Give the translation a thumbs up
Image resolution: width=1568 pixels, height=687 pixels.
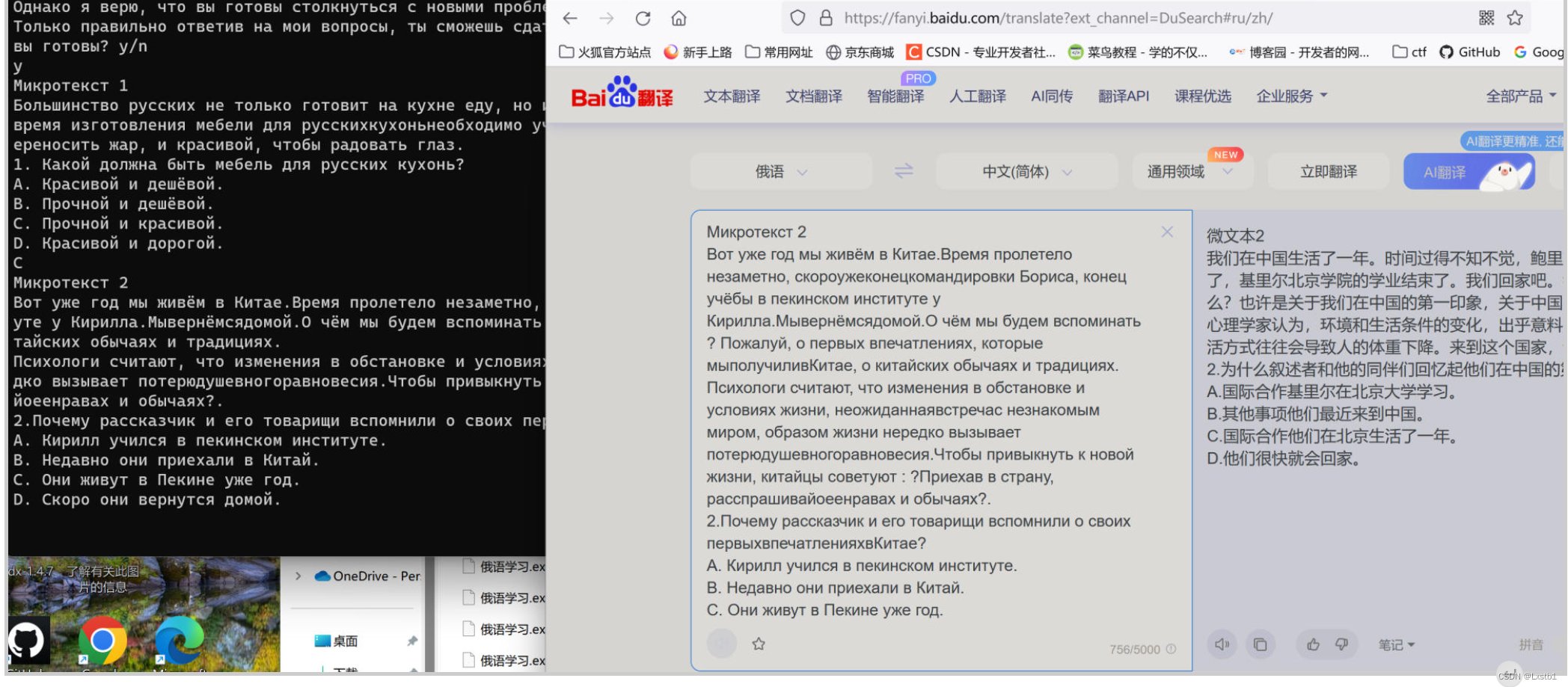coord(1313,644)
